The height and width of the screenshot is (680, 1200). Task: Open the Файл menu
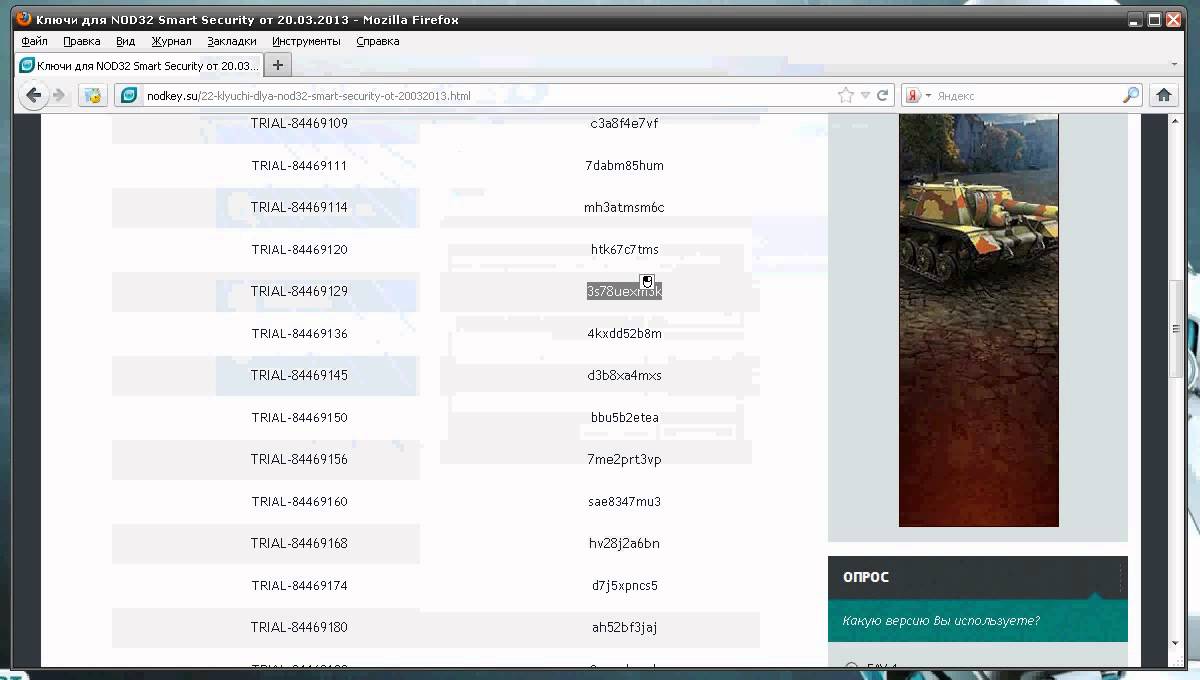(34, 41)
